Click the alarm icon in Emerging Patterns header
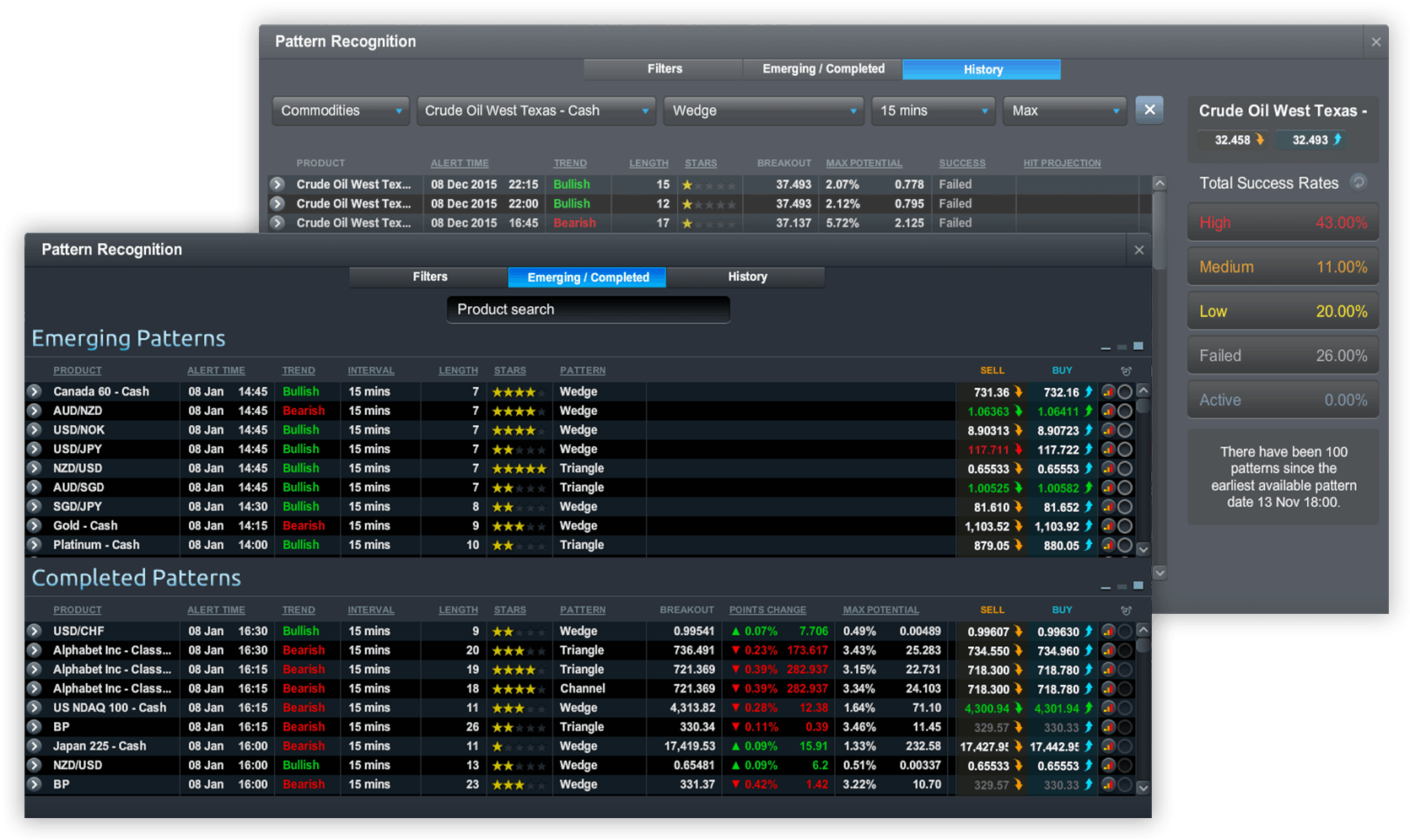 [x=1126, y=370]
